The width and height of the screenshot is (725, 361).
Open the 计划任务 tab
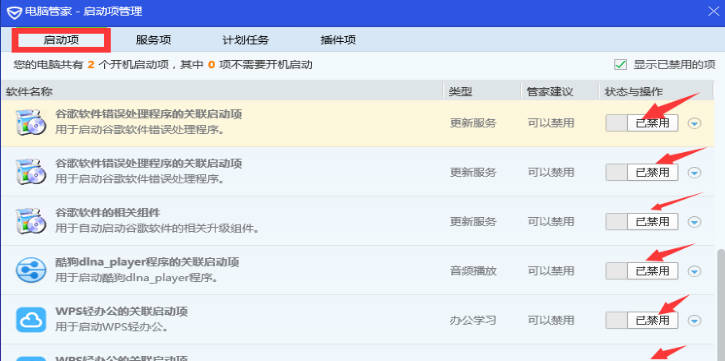(x=246, y=40)
